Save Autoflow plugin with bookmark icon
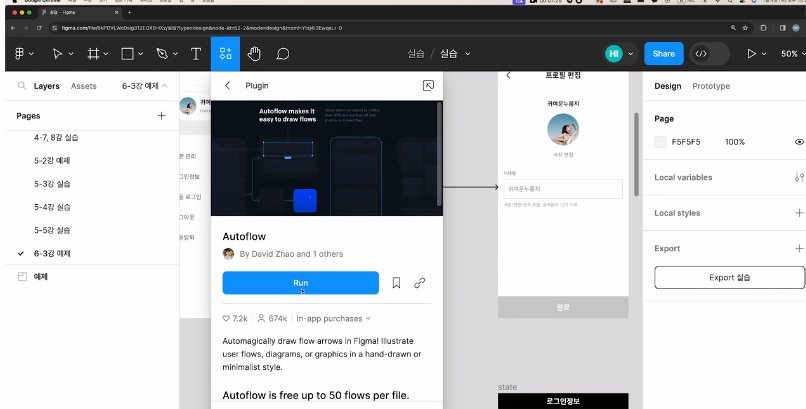 click(396, 283)
